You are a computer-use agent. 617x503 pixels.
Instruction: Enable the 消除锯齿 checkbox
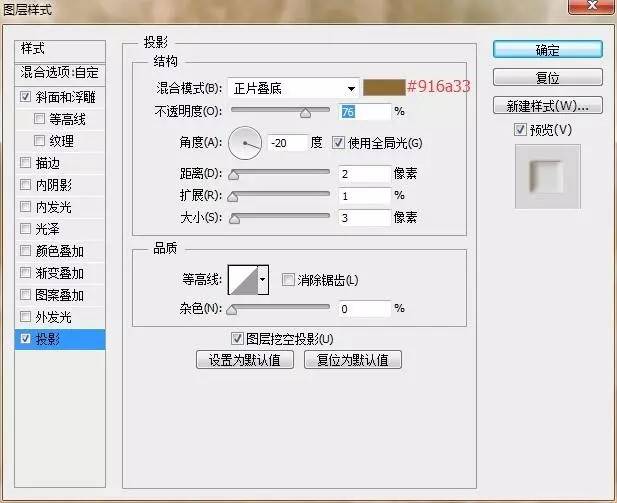coord(288,280)
